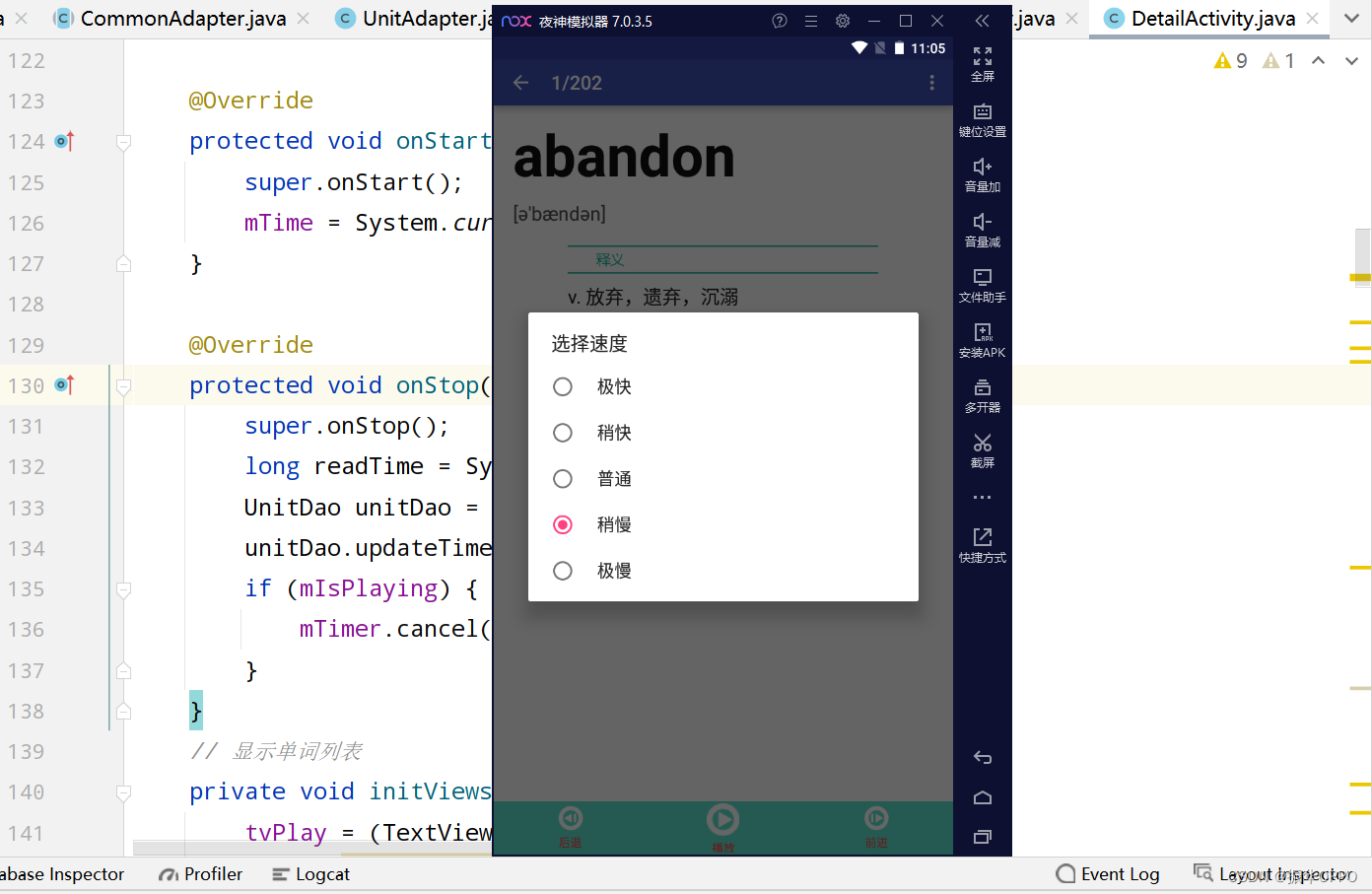Click override gutter icon on line 130
Viewport: 1372px width, 894px height.
pos(64,385)
